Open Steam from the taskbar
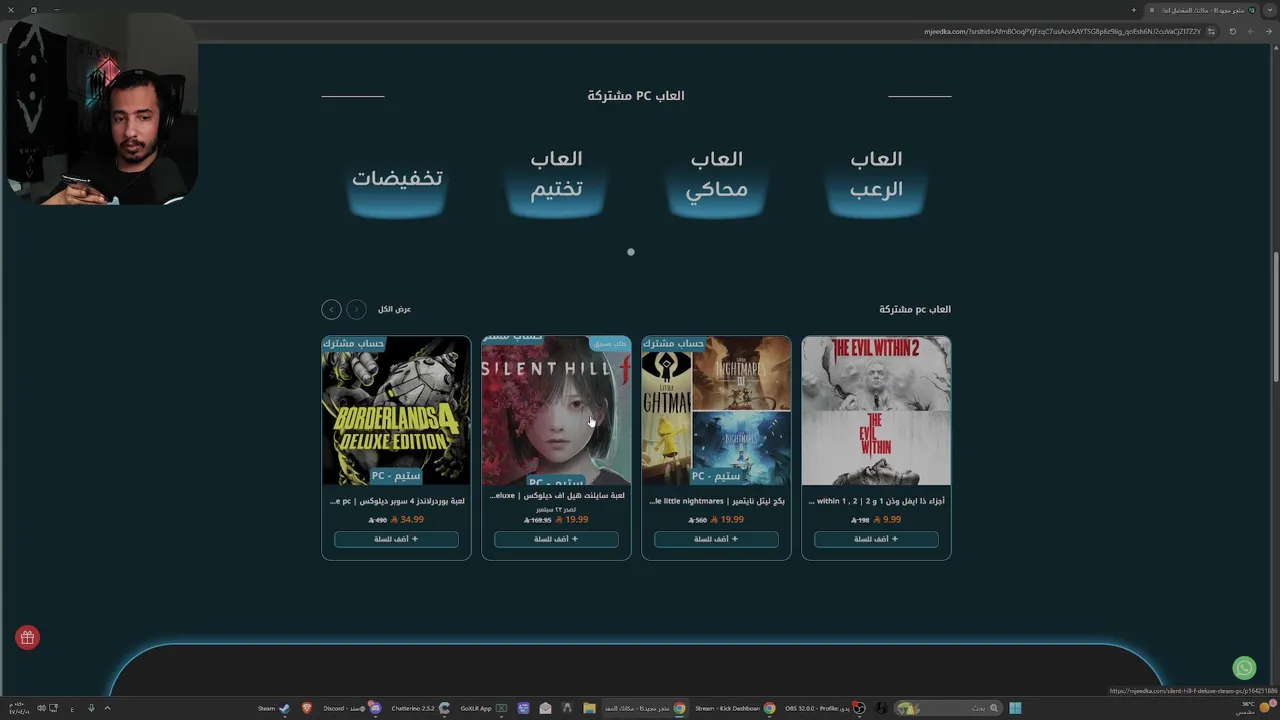 274,708
